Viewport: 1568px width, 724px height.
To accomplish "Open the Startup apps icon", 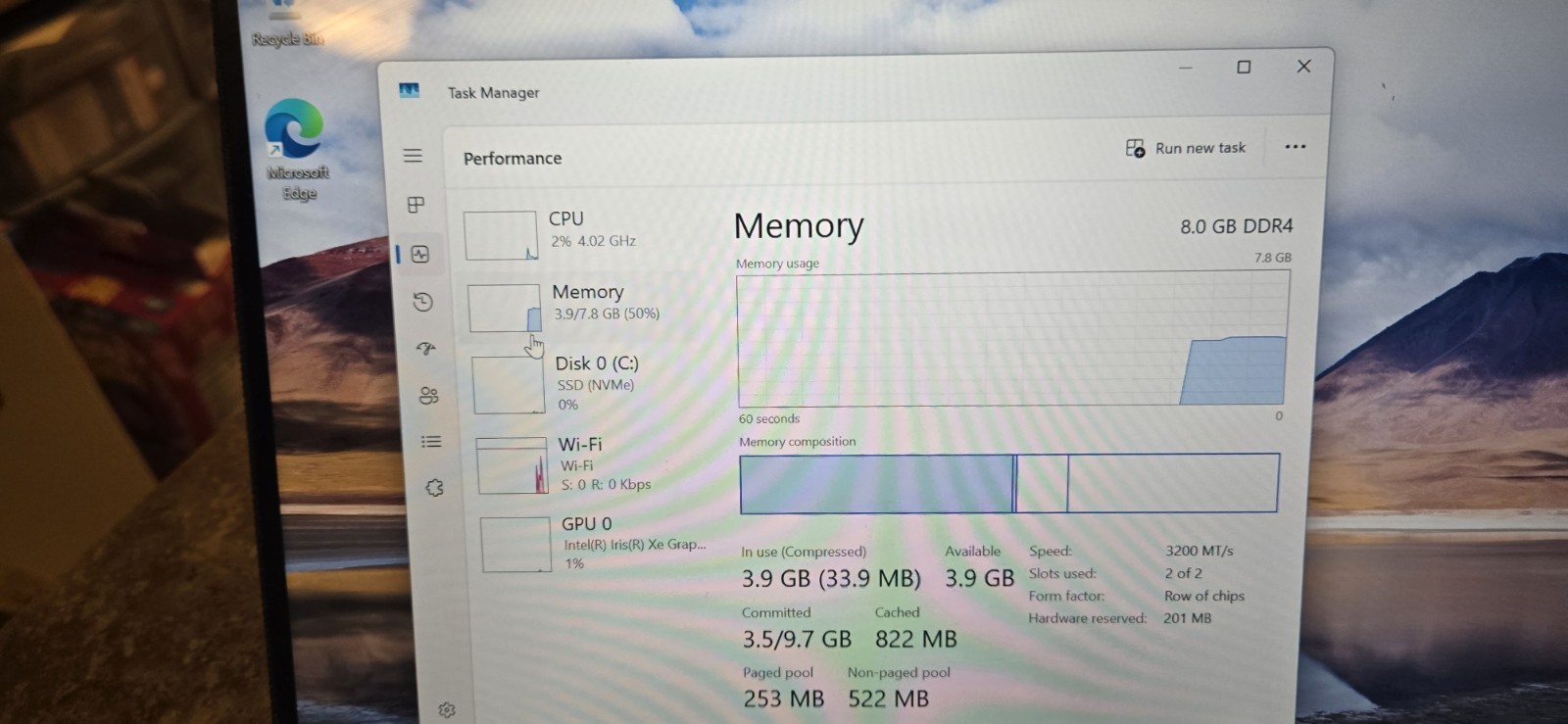I will (425, 349).
